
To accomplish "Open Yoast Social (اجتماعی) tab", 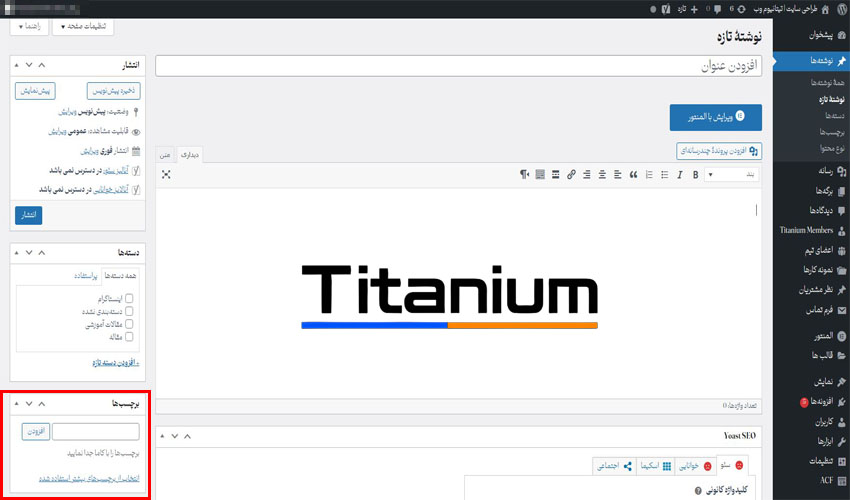I will pyautogui.click(x=614, y=466).
